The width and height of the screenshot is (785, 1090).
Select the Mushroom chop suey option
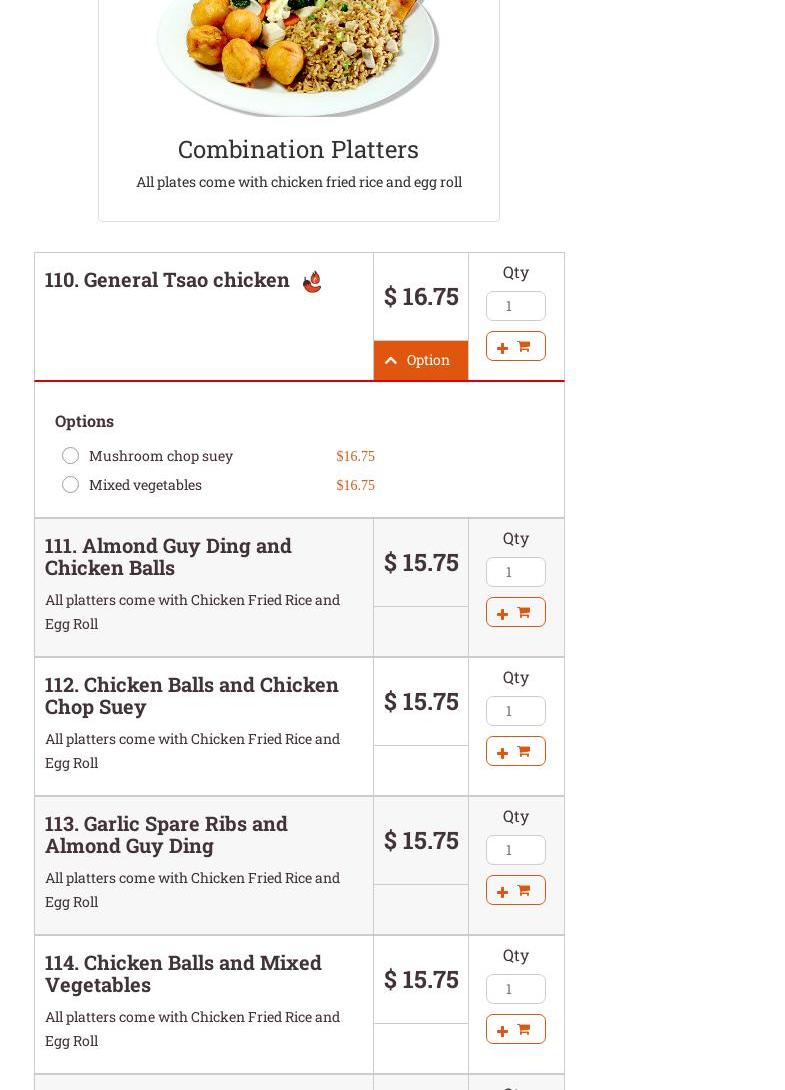tap(70, 456)
